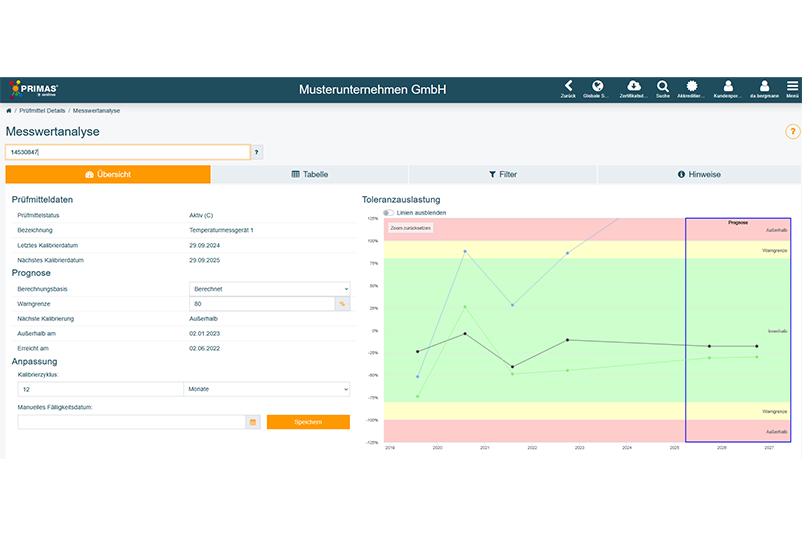Click the Warngrenze value input field
Viewport: 802px width, 536px height.
262,303
